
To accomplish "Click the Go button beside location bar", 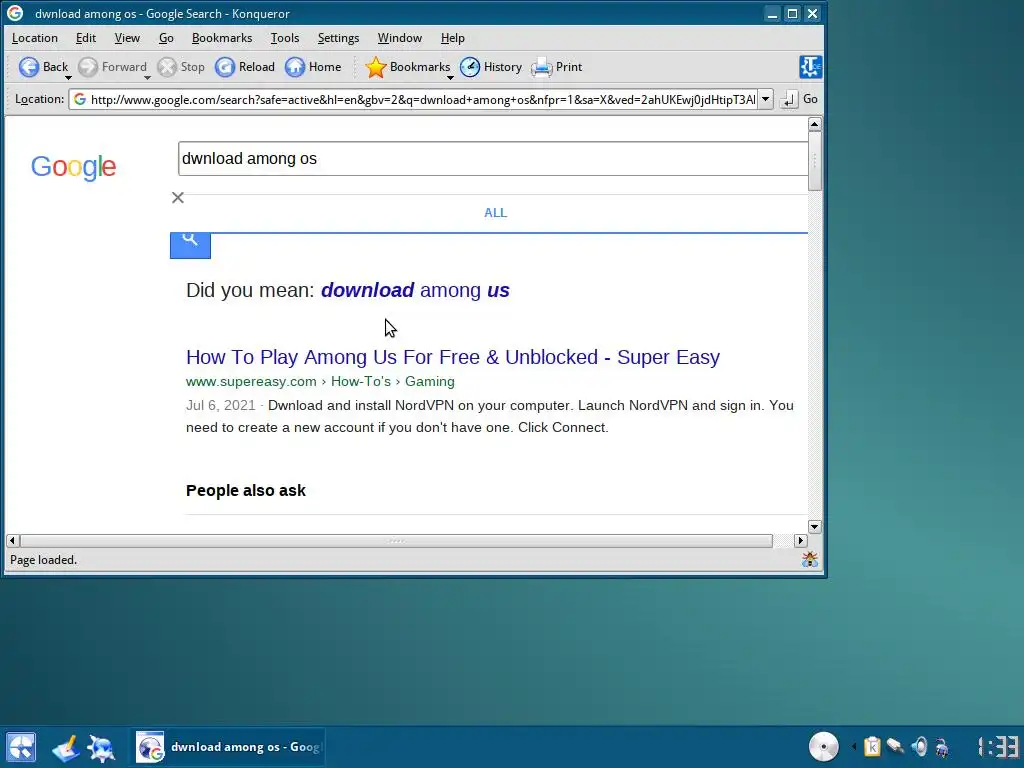I will [810, 99].
